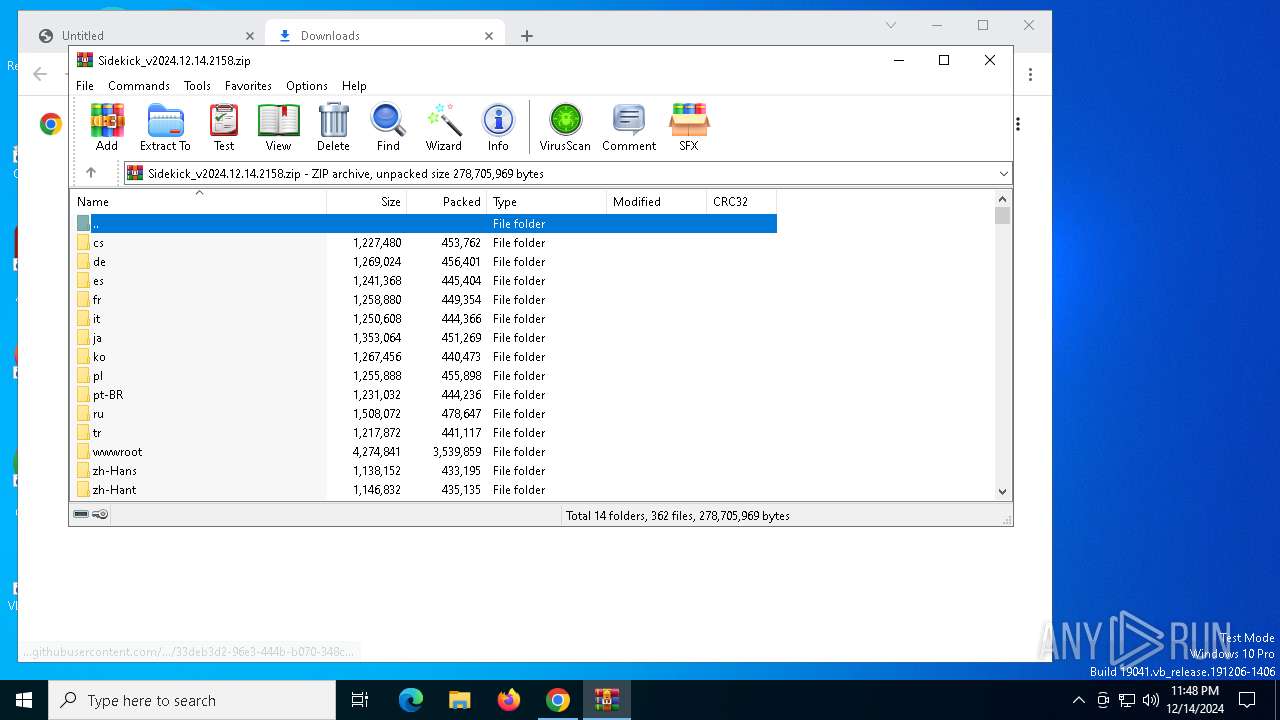Click the disk drive icon in status bar
Viewport: 1280px width, 720px height.
[81, 514]
